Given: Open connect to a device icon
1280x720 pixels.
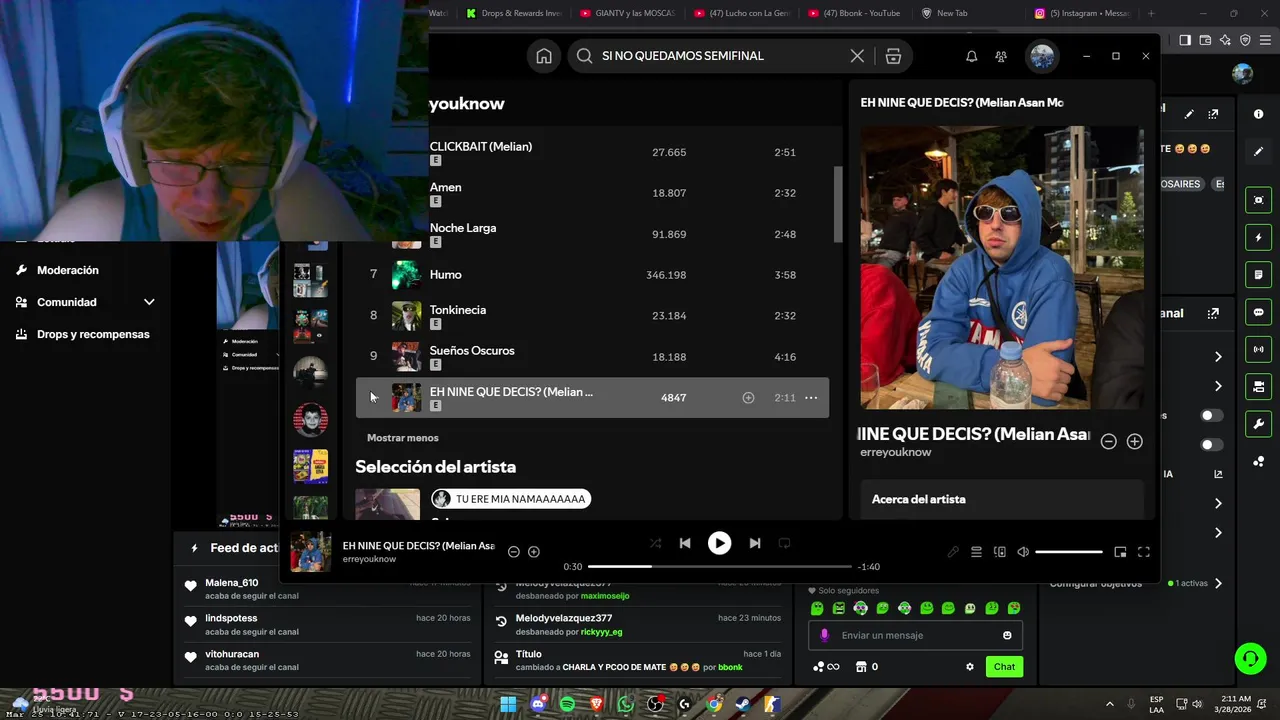Looking at the screenshot, I should point(999,552).
